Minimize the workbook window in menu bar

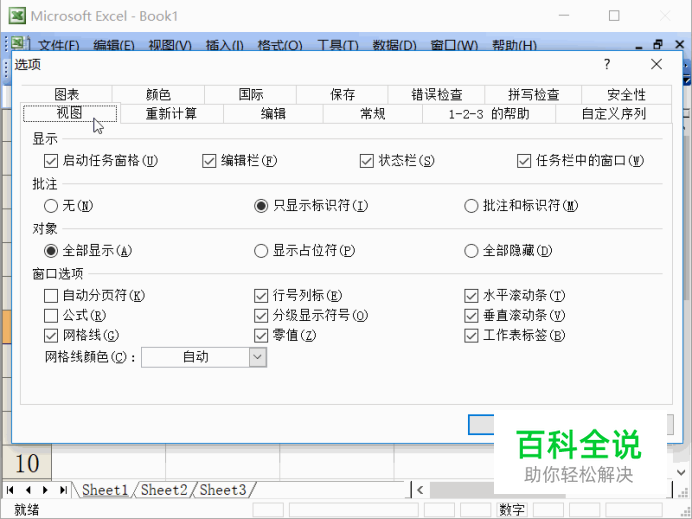(639, 46)
